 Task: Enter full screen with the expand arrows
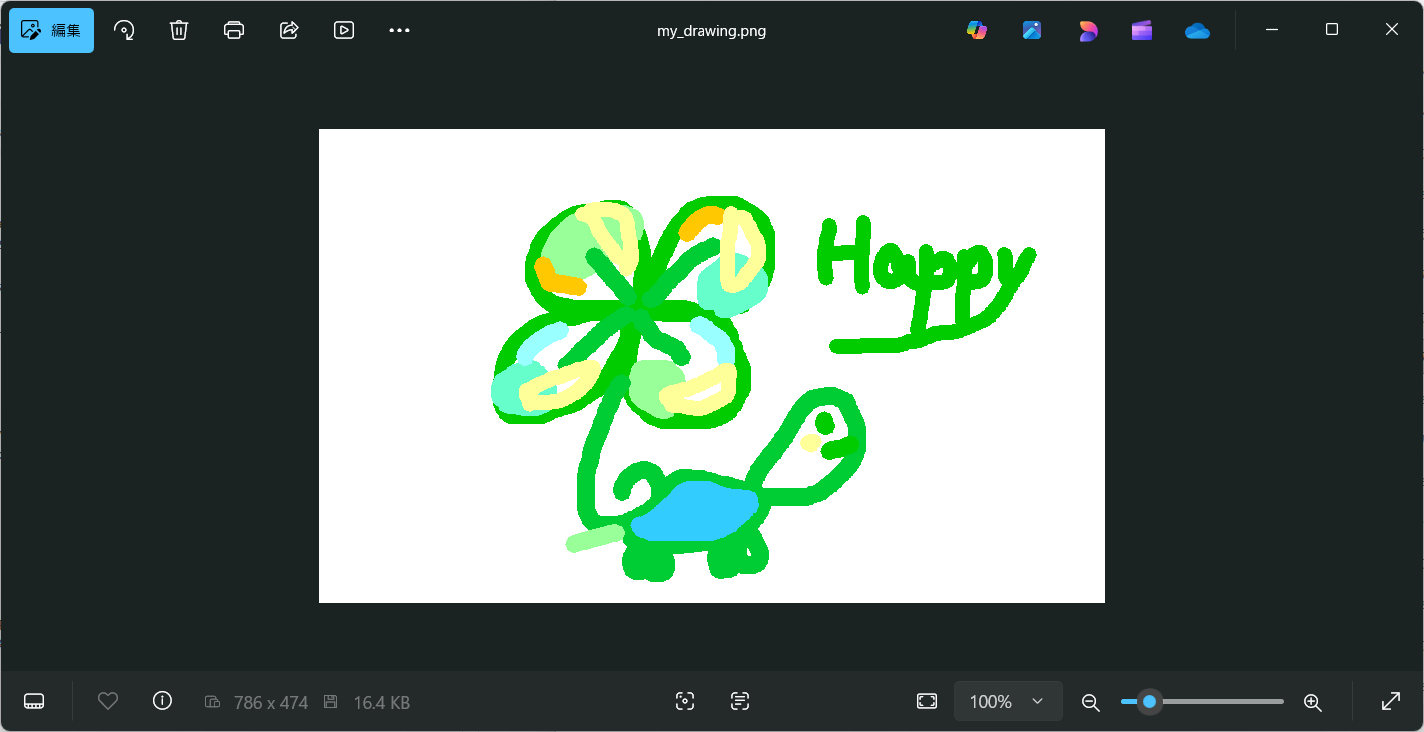pyautogui.click(x=1390, y=701)
